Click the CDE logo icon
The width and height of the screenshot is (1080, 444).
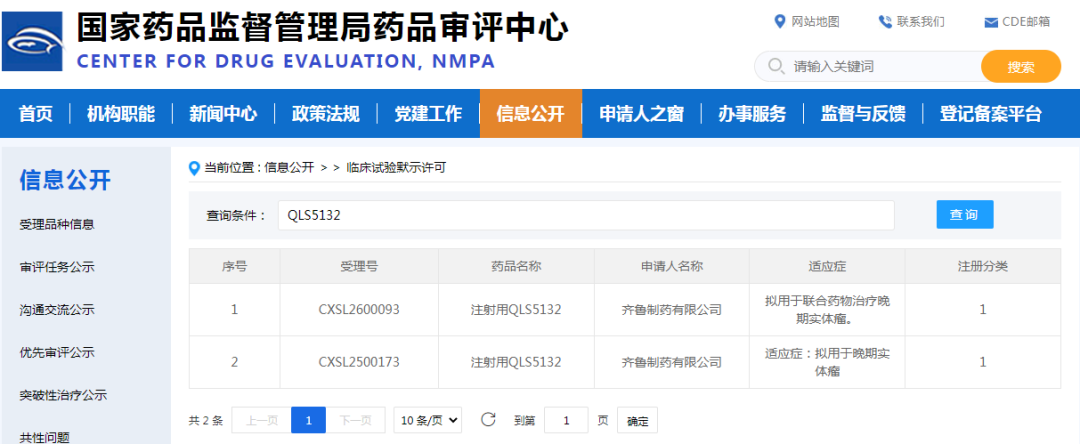pos(36,42)
